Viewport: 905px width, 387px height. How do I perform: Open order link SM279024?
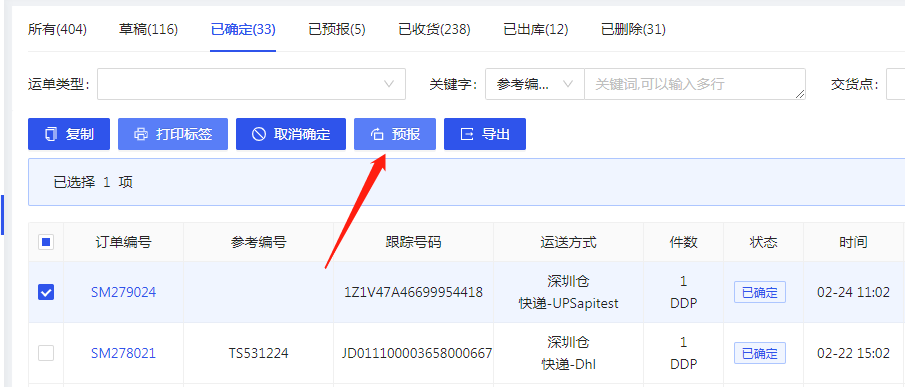click(124, 292)
